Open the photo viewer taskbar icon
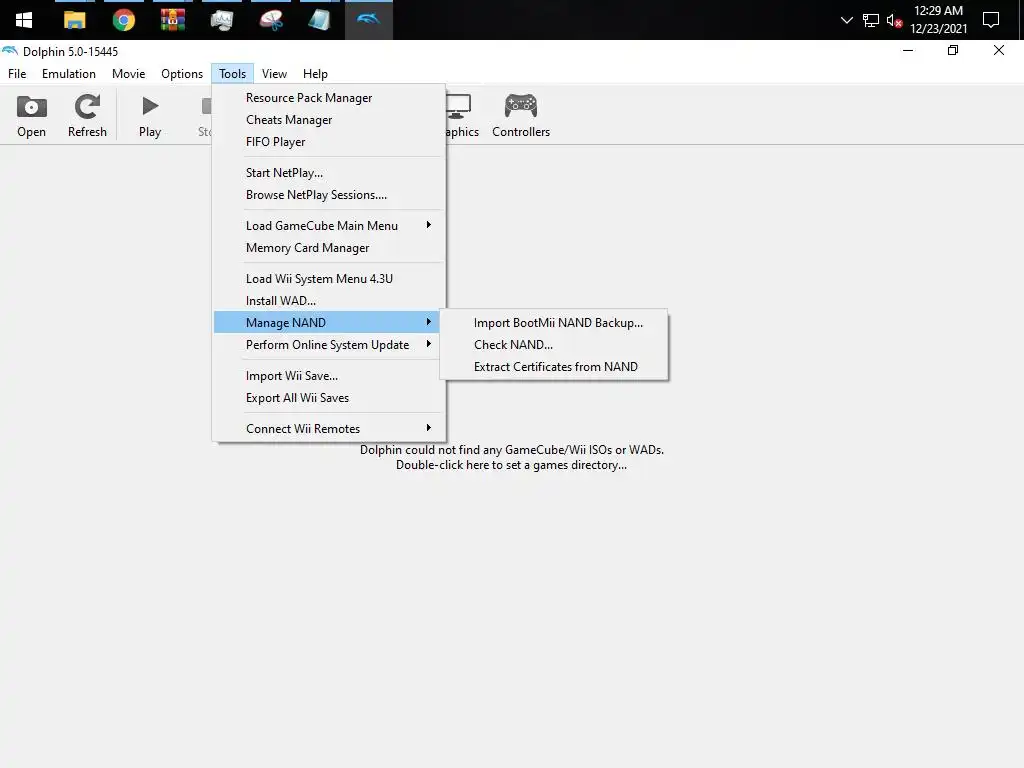1024x768 pixels. pyautogui.click(x=221, y=20)
